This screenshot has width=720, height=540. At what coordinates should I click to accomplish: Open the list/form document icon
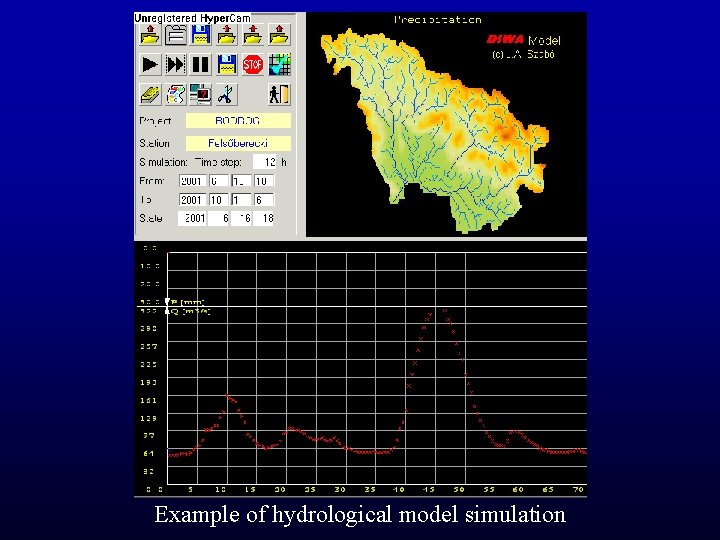(x=176, y=35)
